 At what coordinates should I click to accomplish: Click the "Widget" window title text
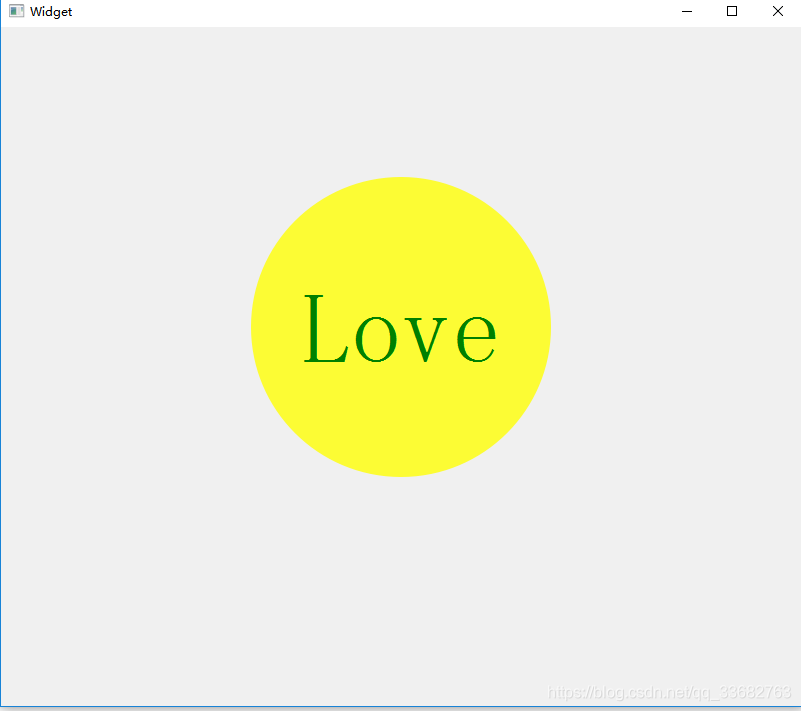pyautogui.click(x=51, y=12)
